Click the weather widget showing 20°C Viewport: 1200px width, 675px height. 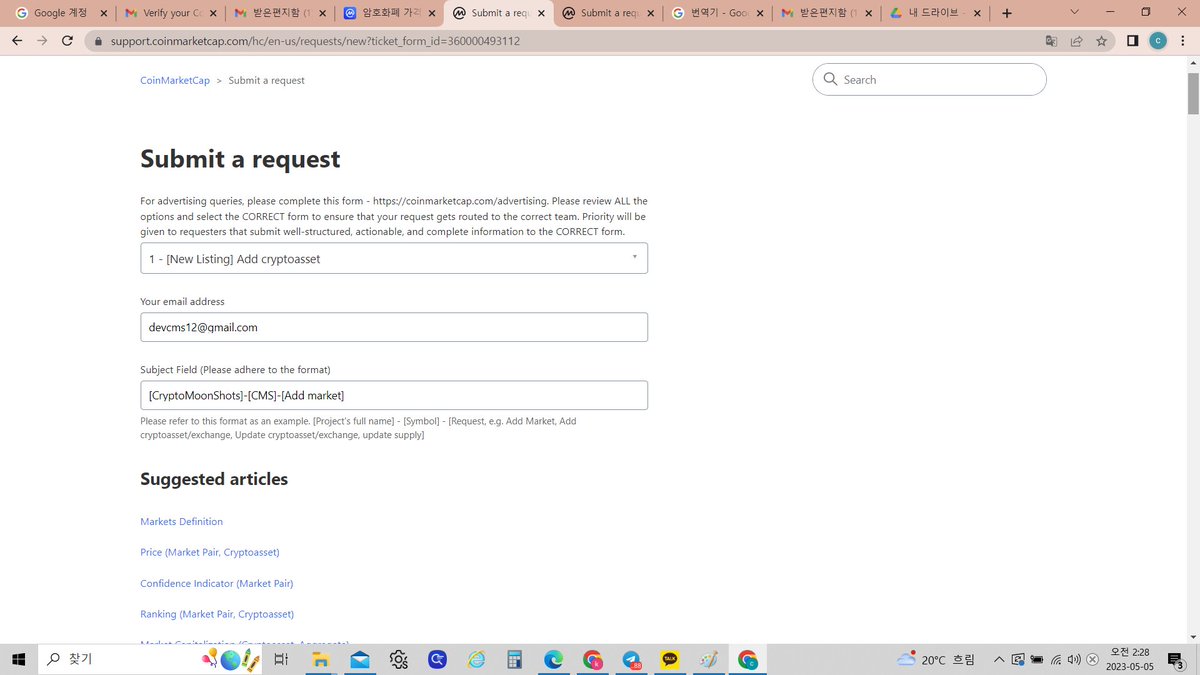(936, 660)
